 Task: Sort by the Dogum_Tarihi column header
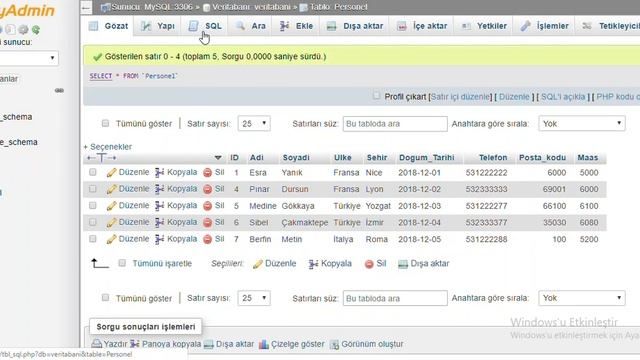tap(427, 158)
